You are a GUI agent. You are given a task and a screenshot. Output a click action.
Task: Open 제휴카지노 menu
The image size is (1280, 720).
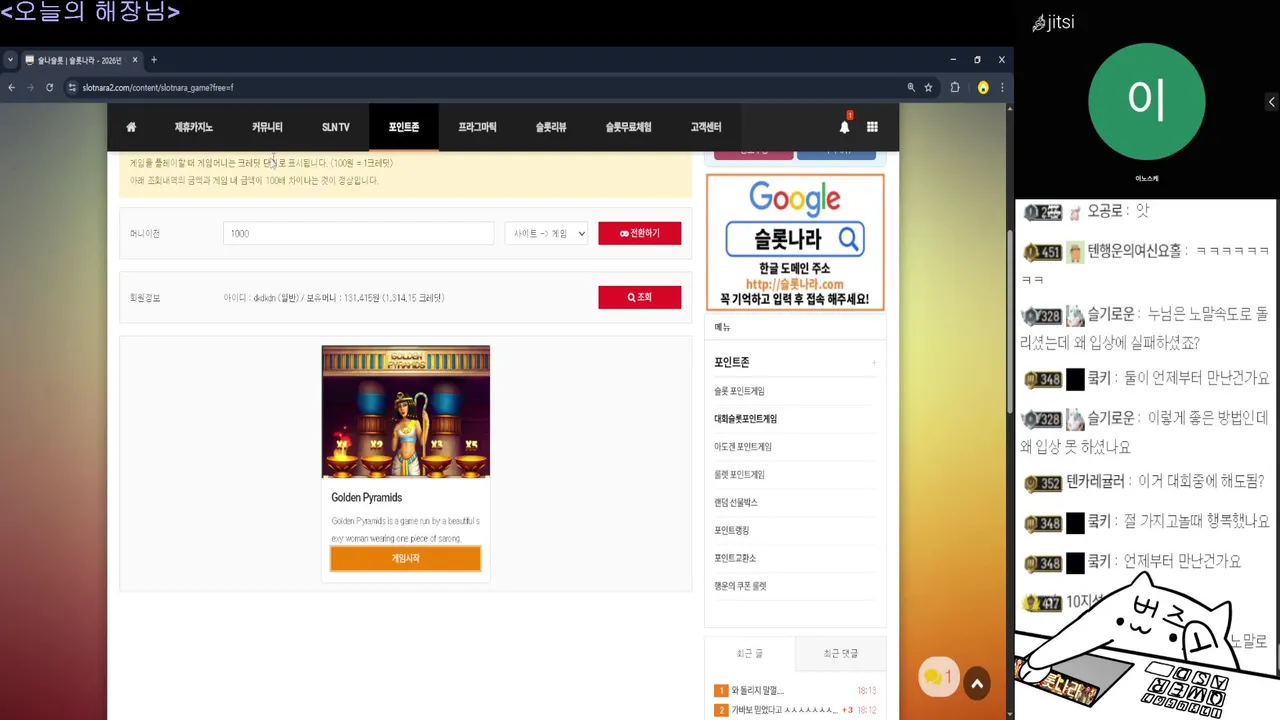pos(194,127)
